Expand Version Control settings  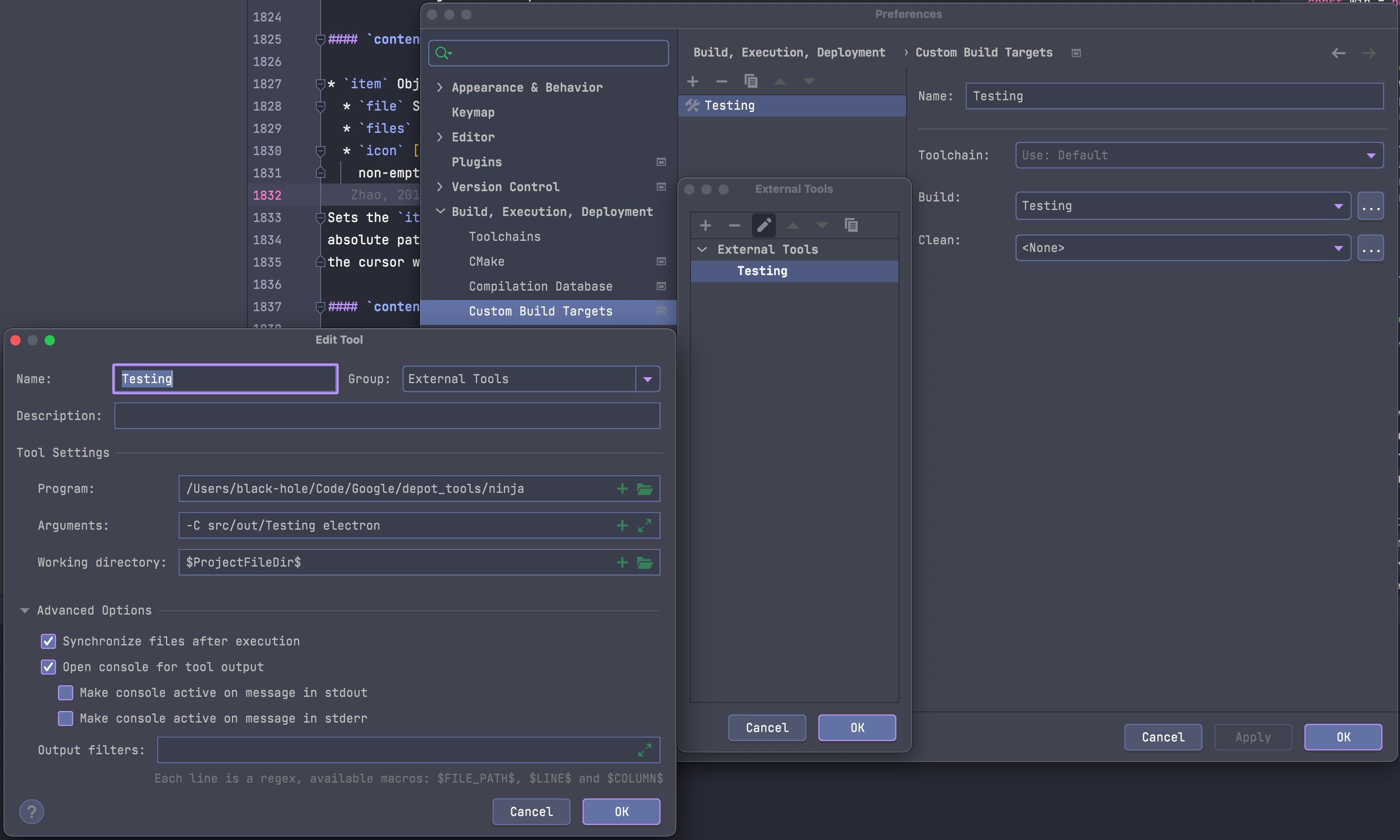pyautogui.click(x=440, y=187)
